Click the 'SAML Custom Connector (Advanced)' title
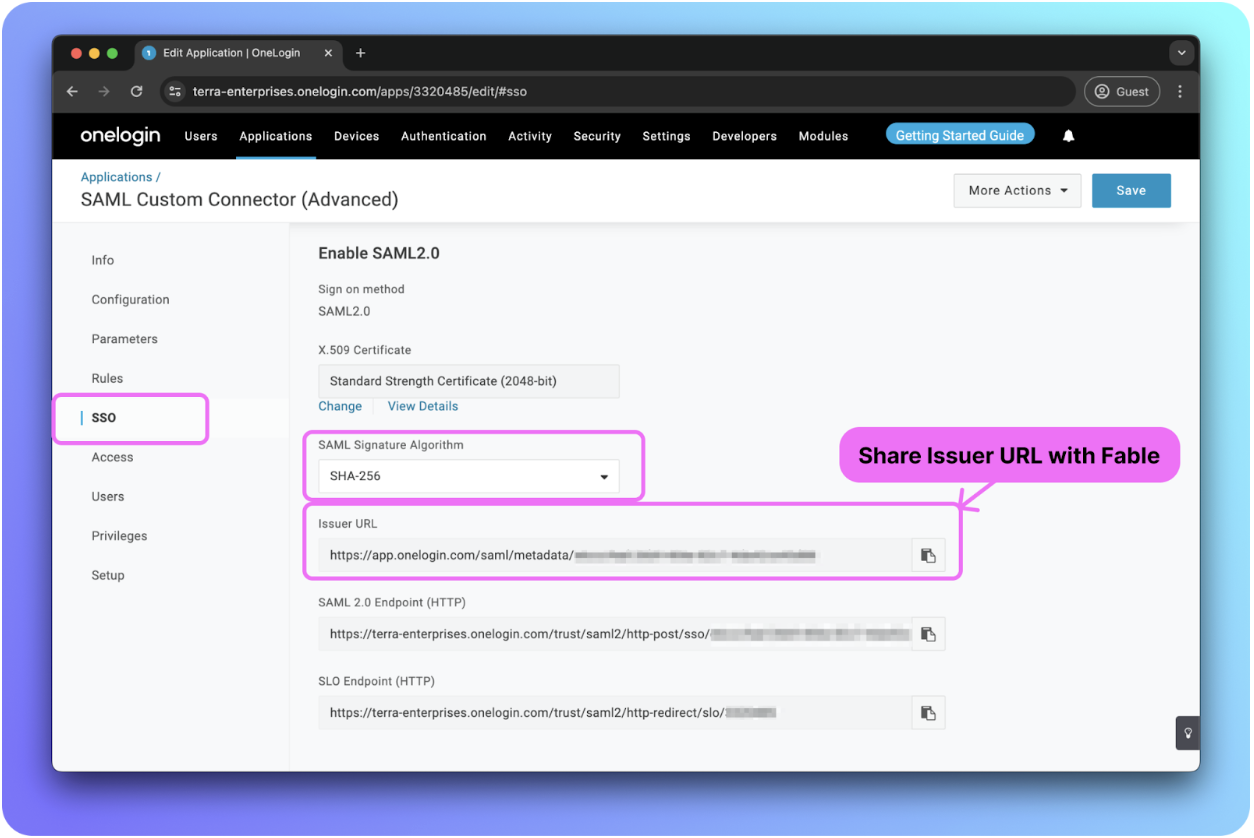The width and height of the screenshot is (1254, 838). [240, 199]
